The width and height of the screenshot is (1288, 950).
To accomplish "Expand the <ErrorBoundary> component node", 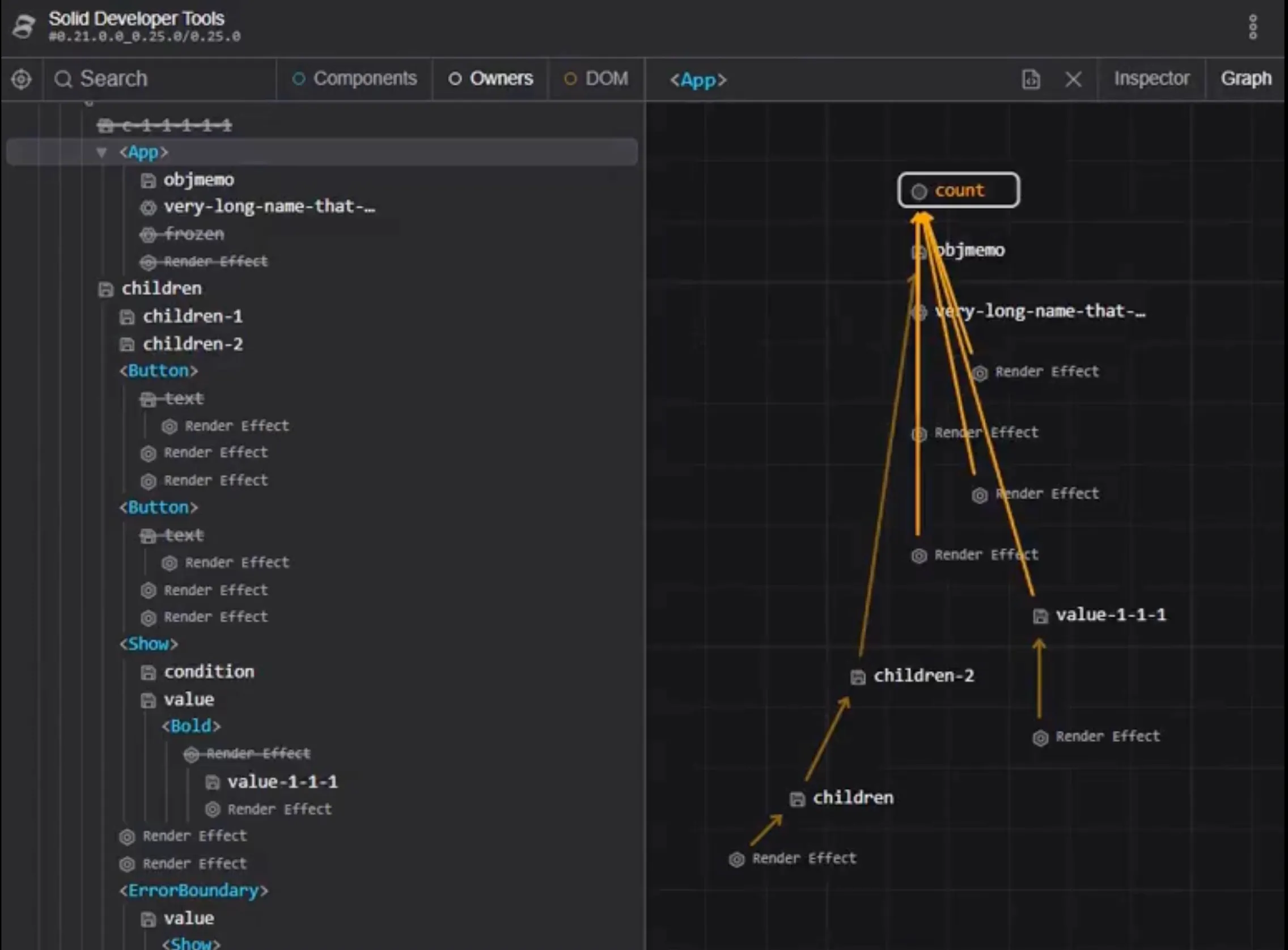I will pyautogui.click(x=194, y=890).
